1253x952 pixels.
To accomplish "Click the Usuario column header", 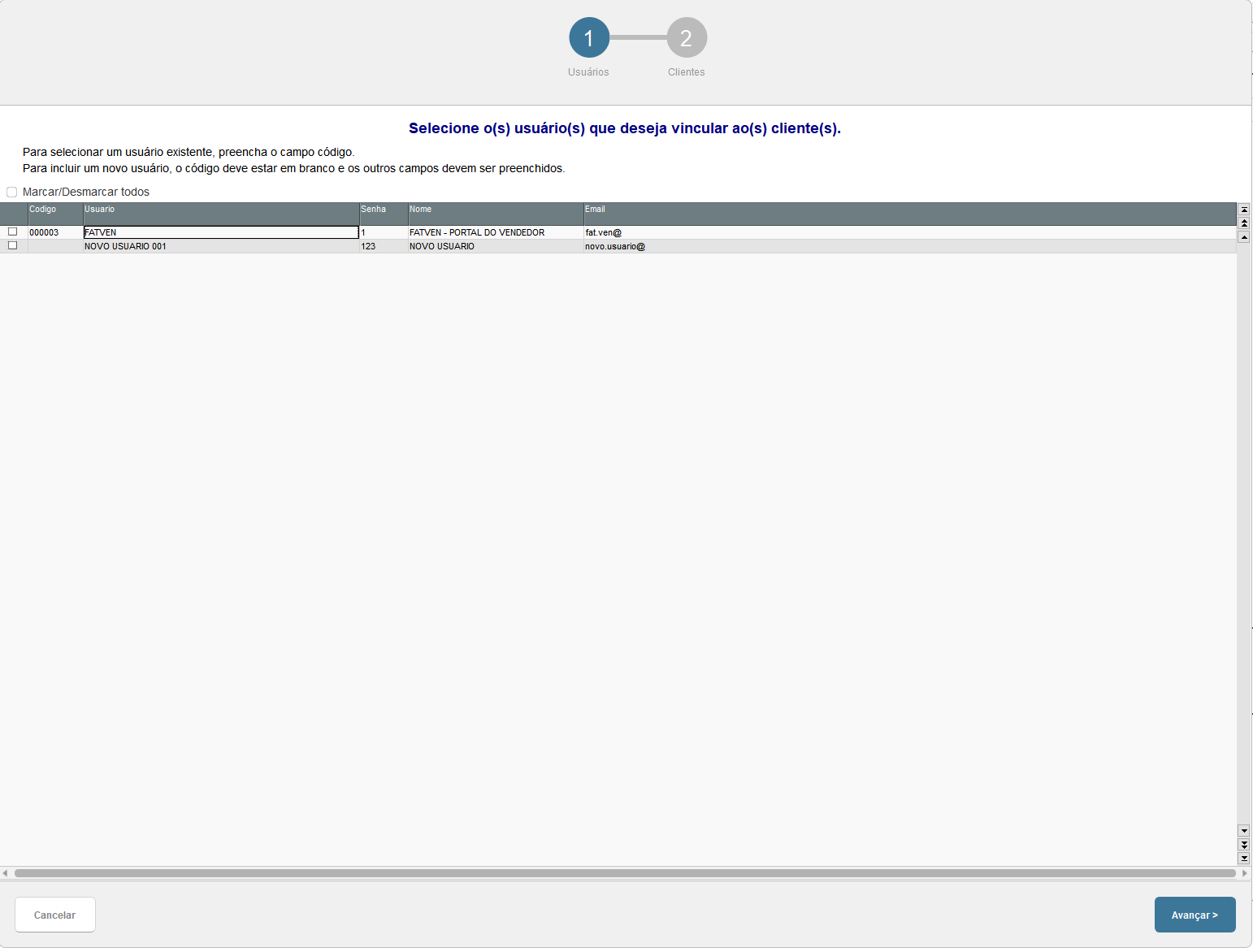I will pyautogui.click(x=221, y=214).
